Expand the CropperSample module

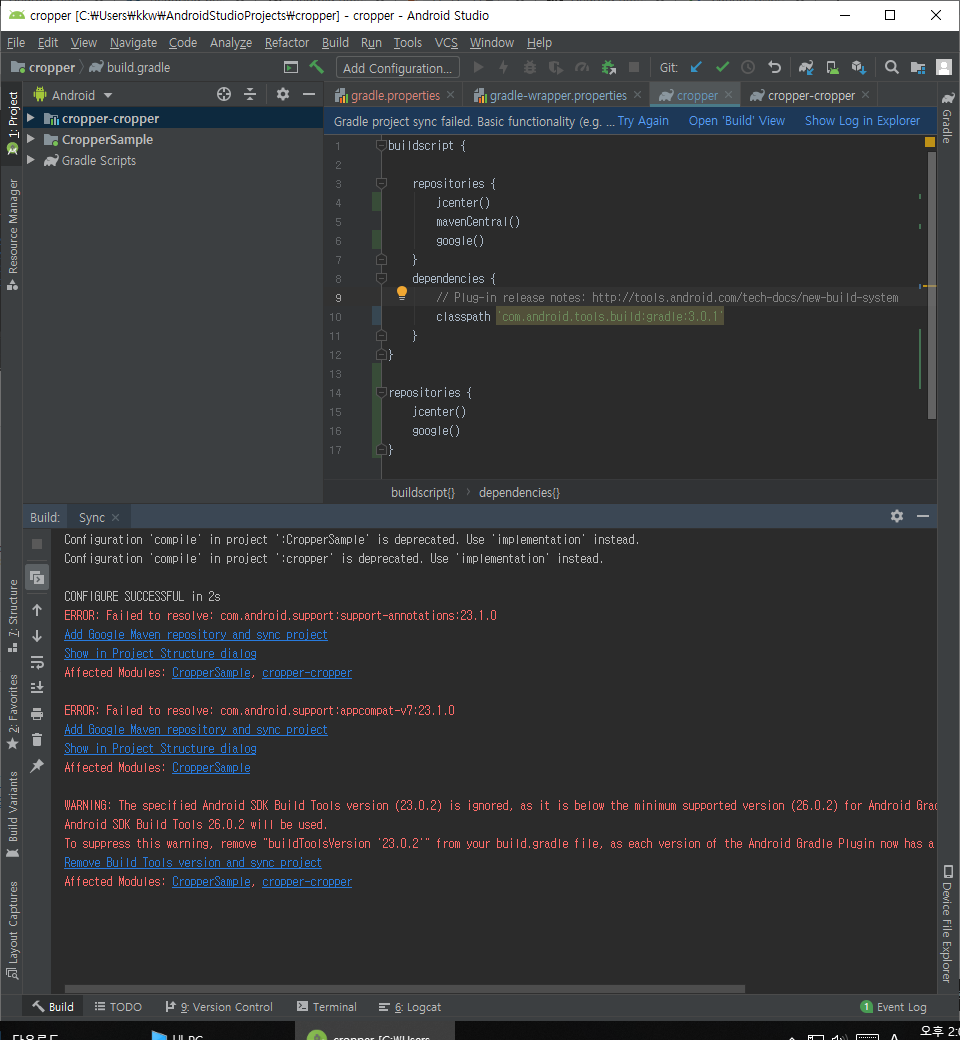pos(31,139)
